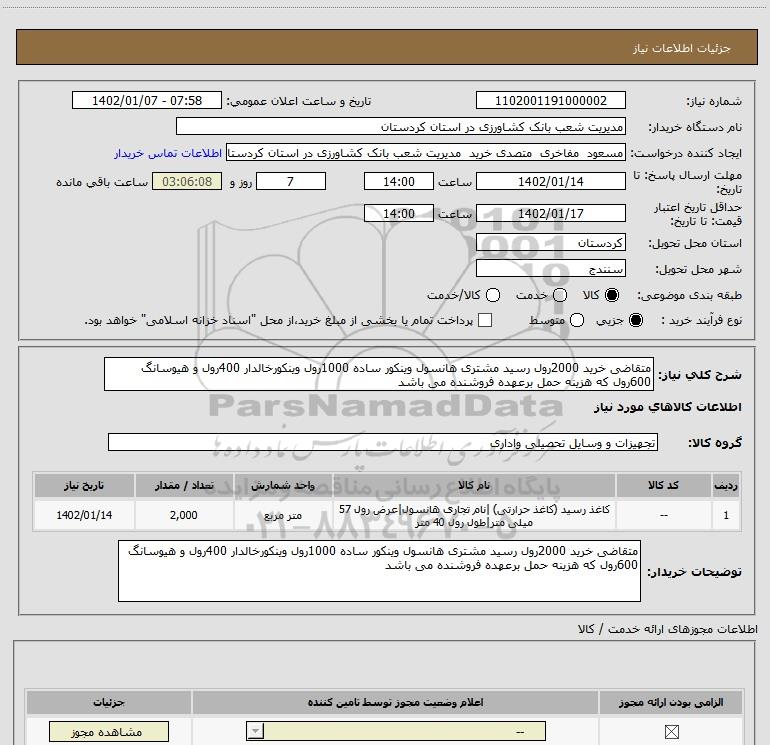Click row number 1 cell
The image size is (770, 745).
point(726,515)
